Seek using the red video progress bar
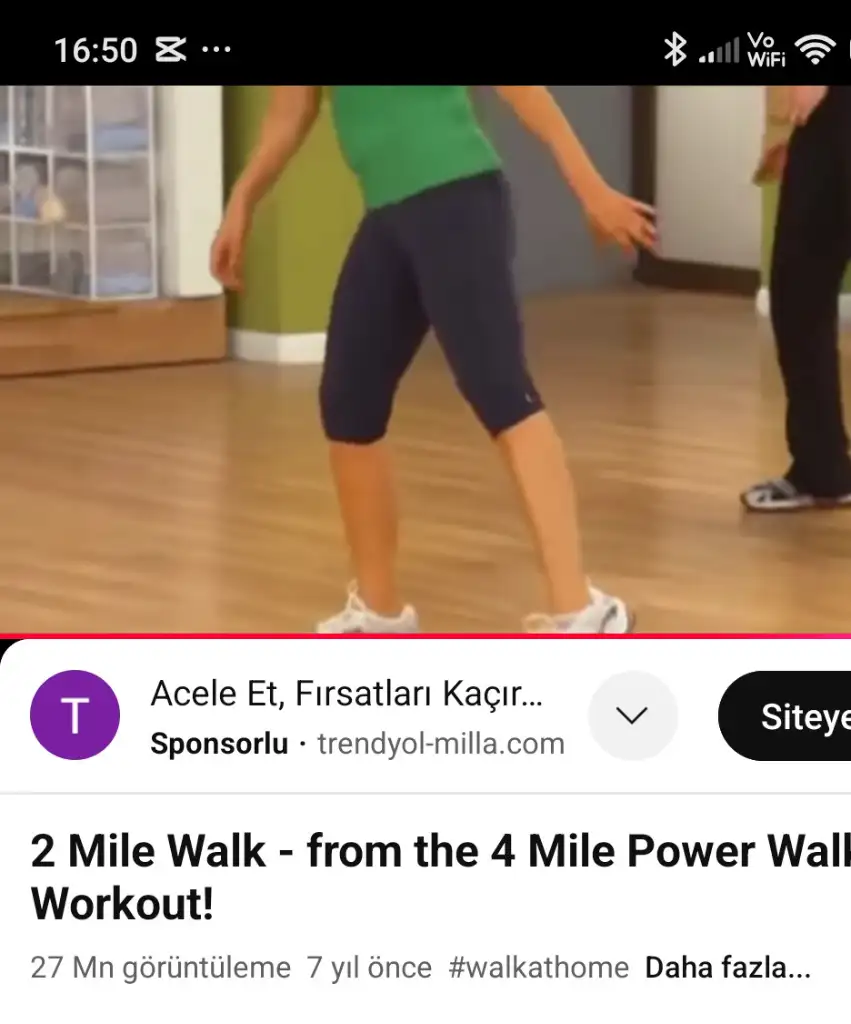This screenshot has width=851, height=1024. pyautogui.click(x=425, y=635)
